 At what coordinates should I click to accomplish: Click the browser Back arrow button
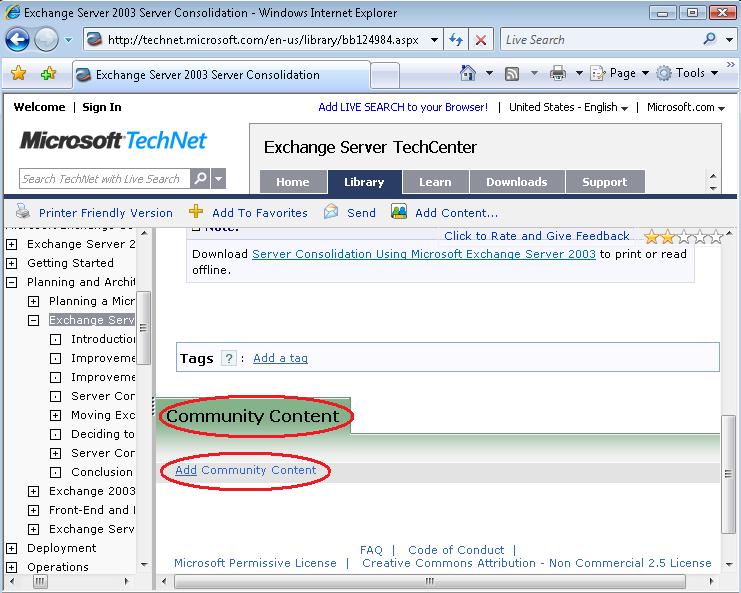pyautogui.click(x=17, y=40)
